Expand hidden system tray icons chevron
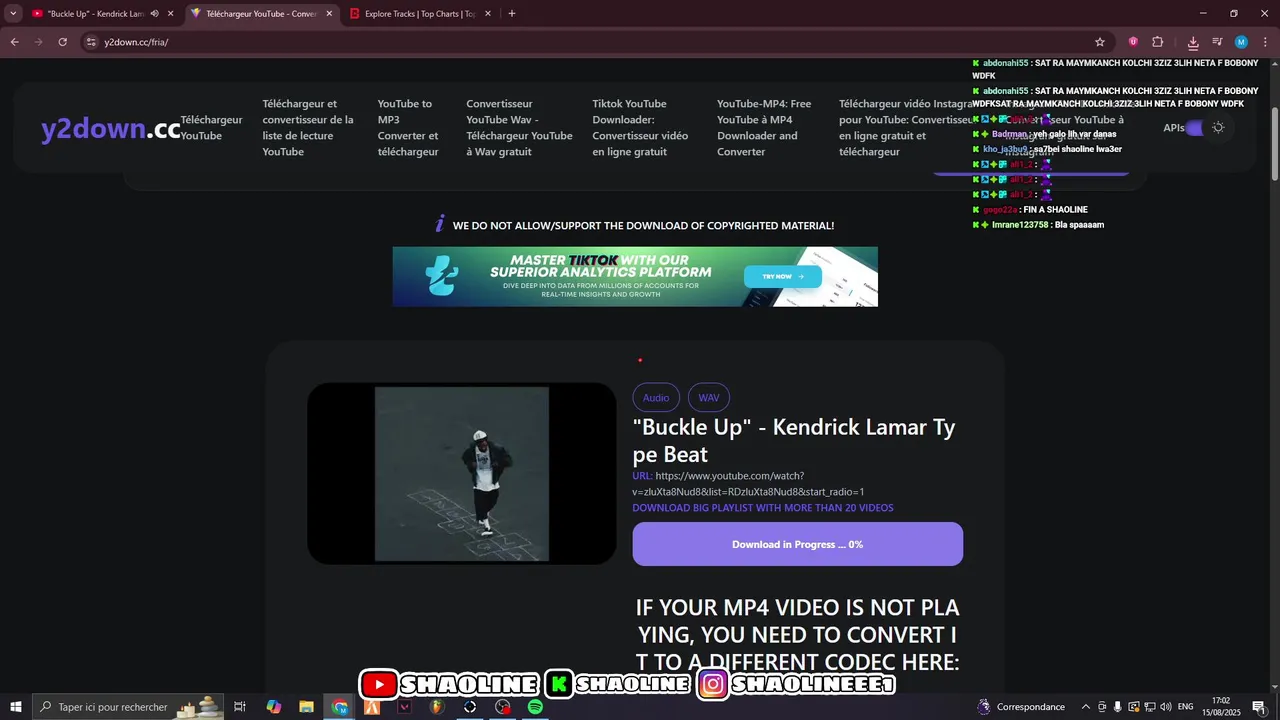The height and width of the screenshot is (720, 1280). (1086, 707)
